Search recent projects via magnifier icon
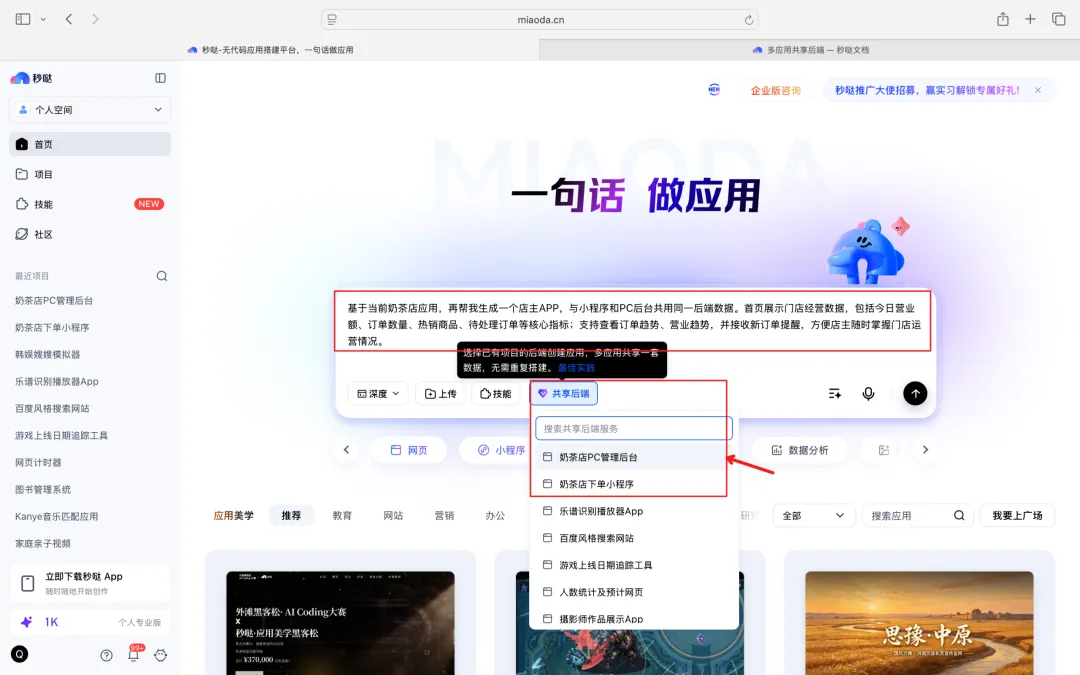This screenshot has width=1080, height=675. point(162,276)
